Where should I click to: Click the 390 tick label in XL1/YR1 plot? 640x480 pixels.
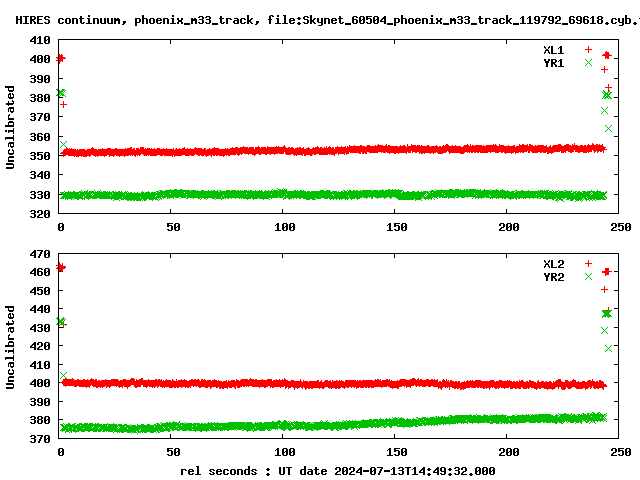pyautogui.click(x=40, y=79)
